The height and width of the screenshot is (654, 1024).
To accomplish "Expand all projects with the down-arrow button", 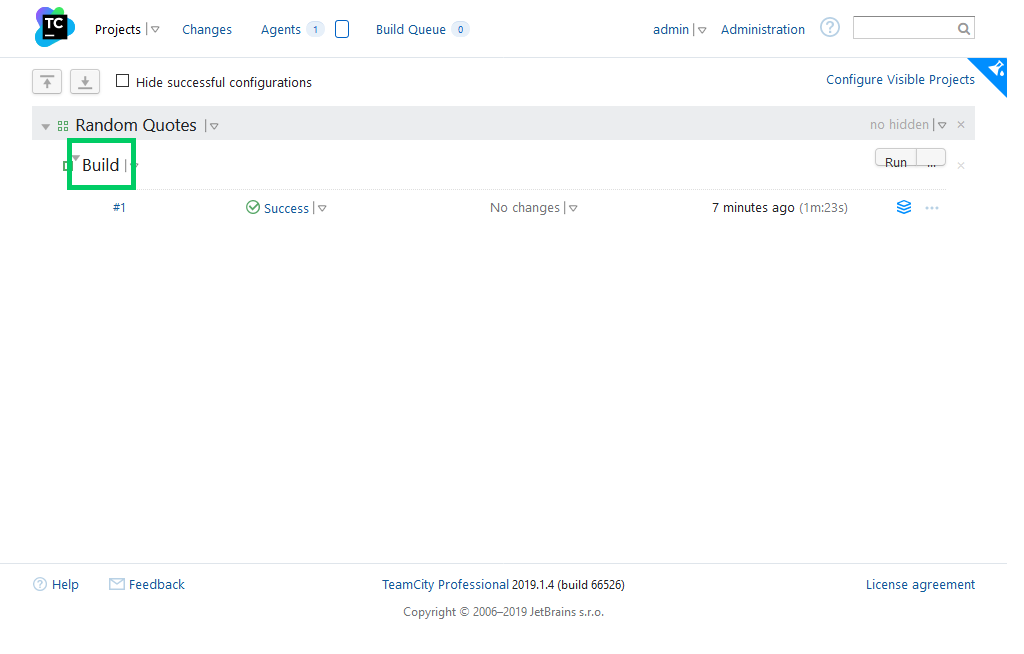I will tap(85, 82).
